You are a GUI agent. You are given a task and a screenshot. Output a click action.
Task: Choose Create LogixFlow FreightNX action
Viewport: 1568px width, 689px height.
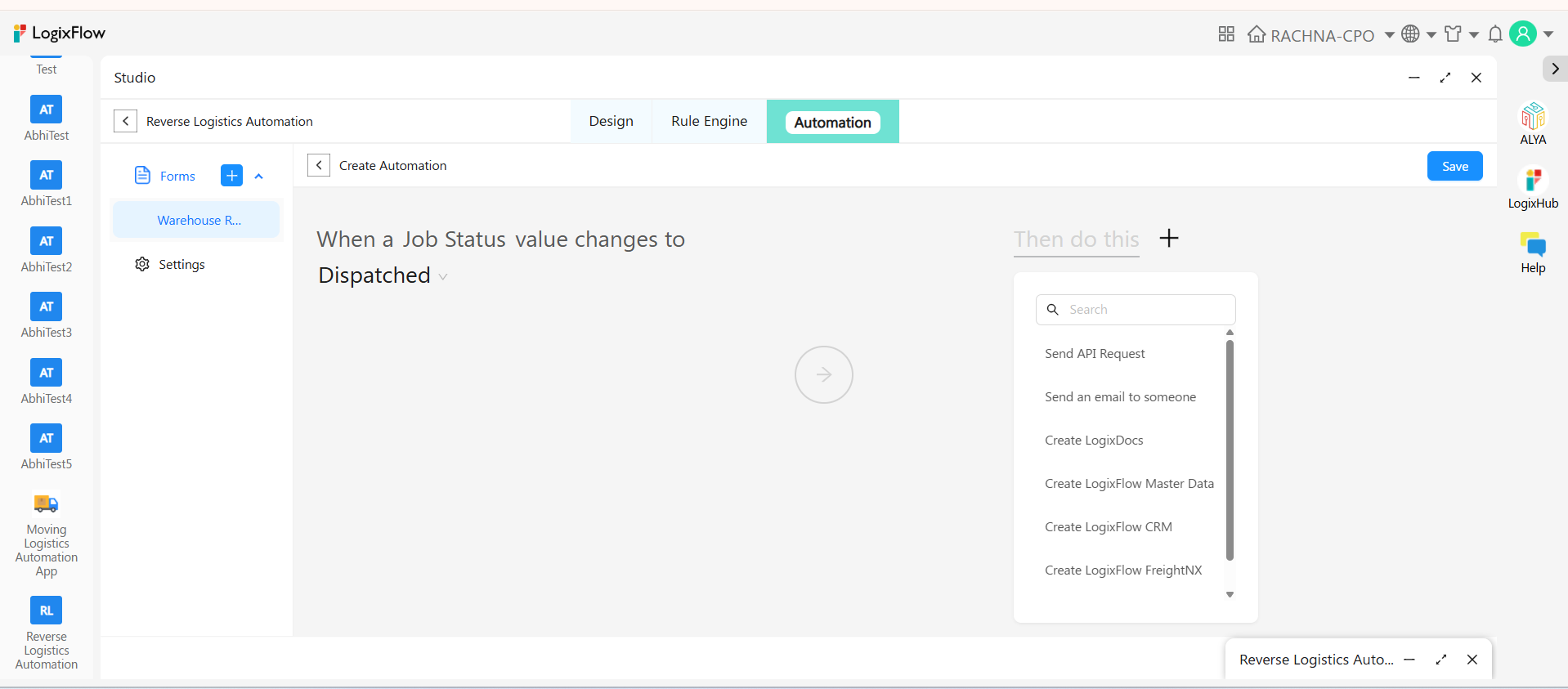coord(1123,570)
